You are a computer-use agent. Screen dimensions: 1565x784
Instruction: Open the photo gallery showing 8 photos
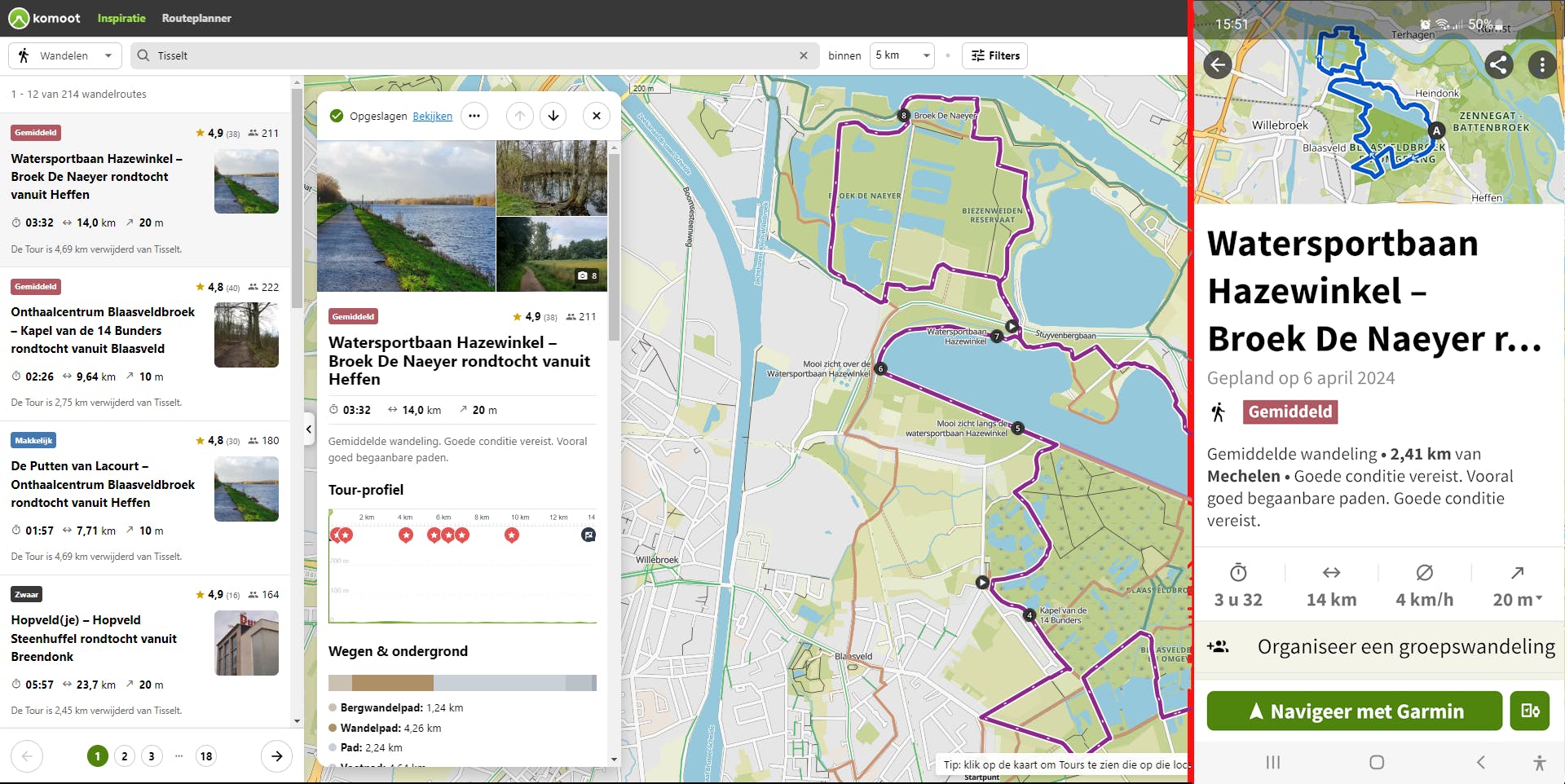pyautogui.click(x=586, y=275)
